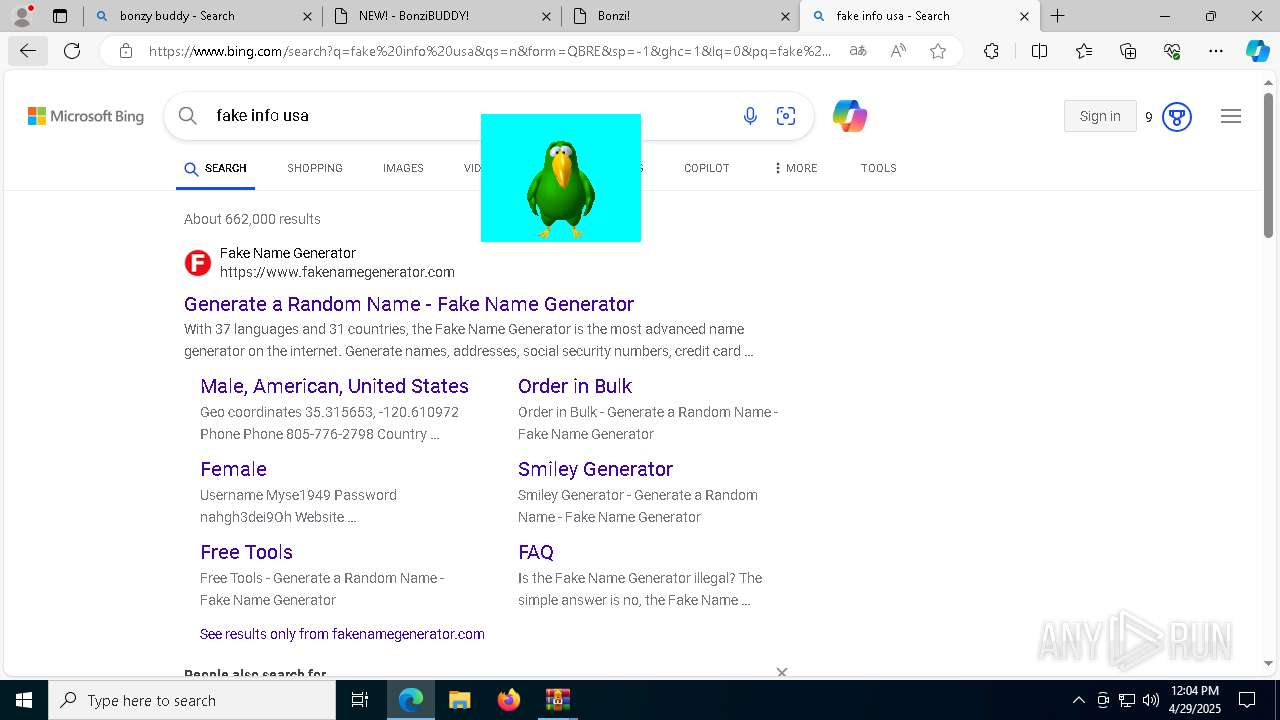Refresh the page
This screenshot has height=720, width=1280.
[x=72, y=51]
